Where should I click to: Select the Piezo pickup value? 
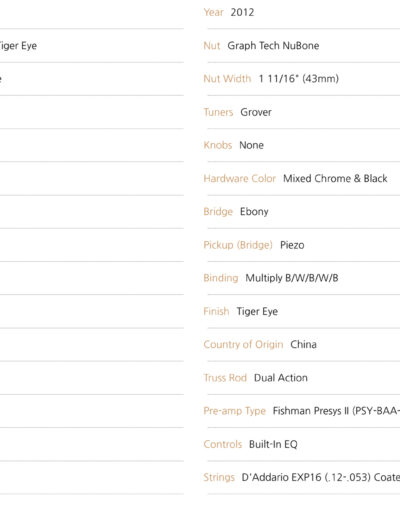point(292,245)
